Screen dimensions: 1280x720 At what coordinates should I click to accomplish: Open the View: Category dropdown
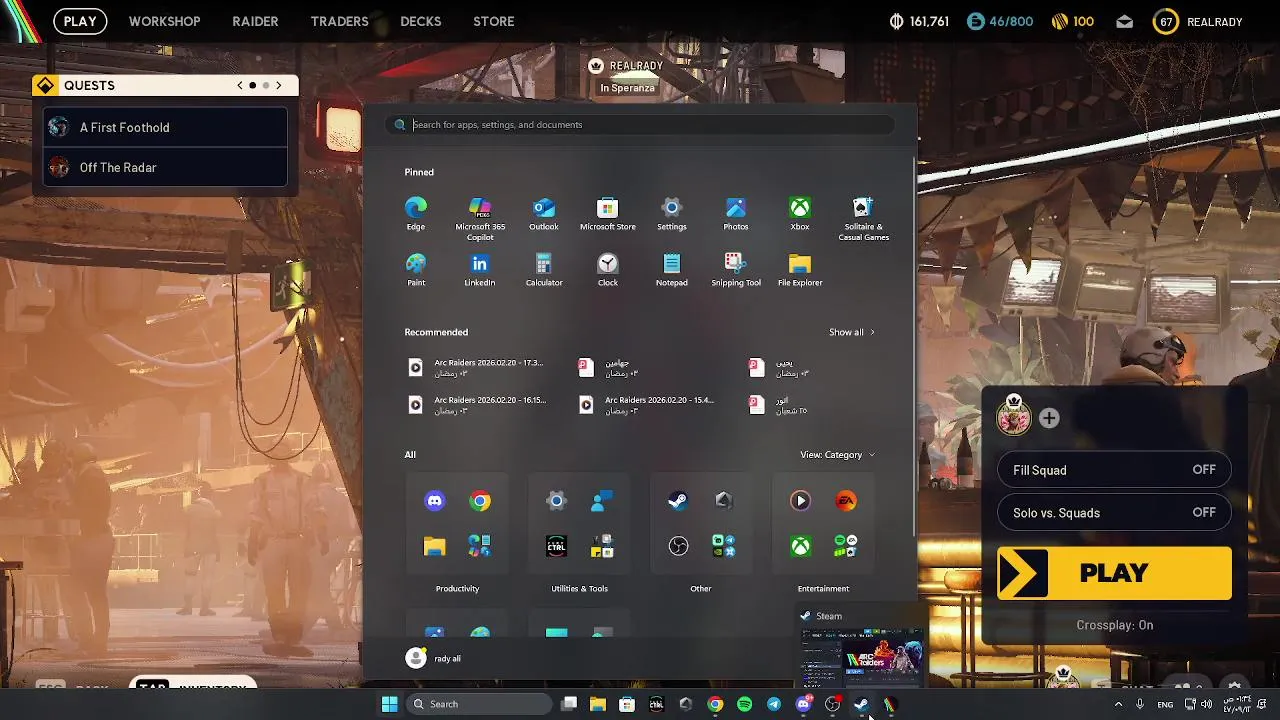coord(837,455)
